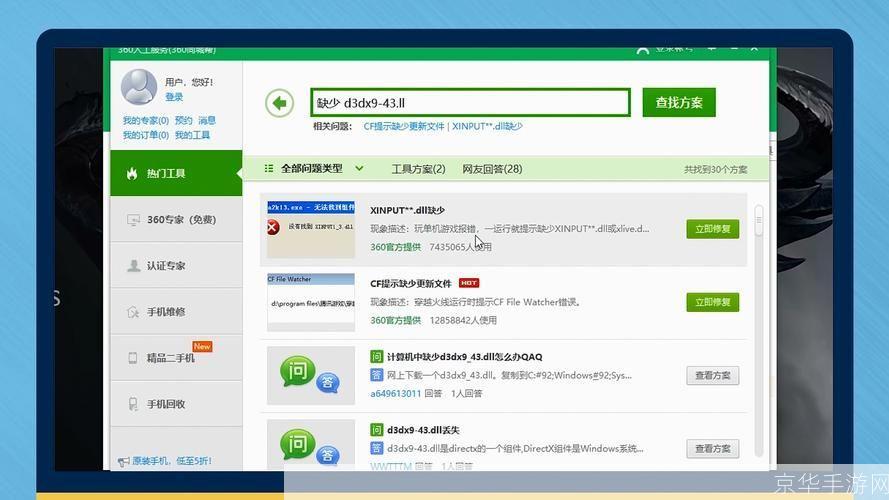
Task: Click the 问 icon of d3dx9-43.dll丢失
Action: (376, 430)
